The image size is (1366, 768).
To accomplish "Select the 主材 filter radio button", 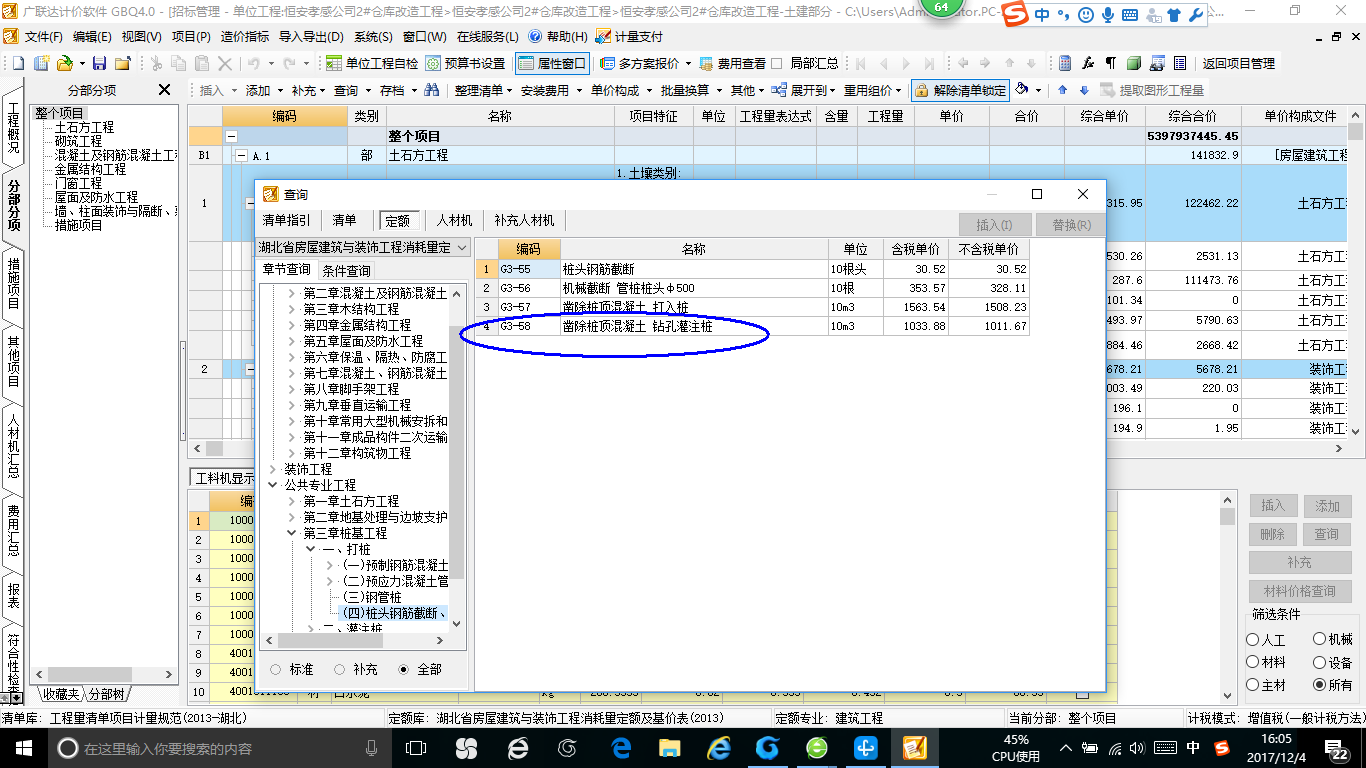I will [1253, 685].
